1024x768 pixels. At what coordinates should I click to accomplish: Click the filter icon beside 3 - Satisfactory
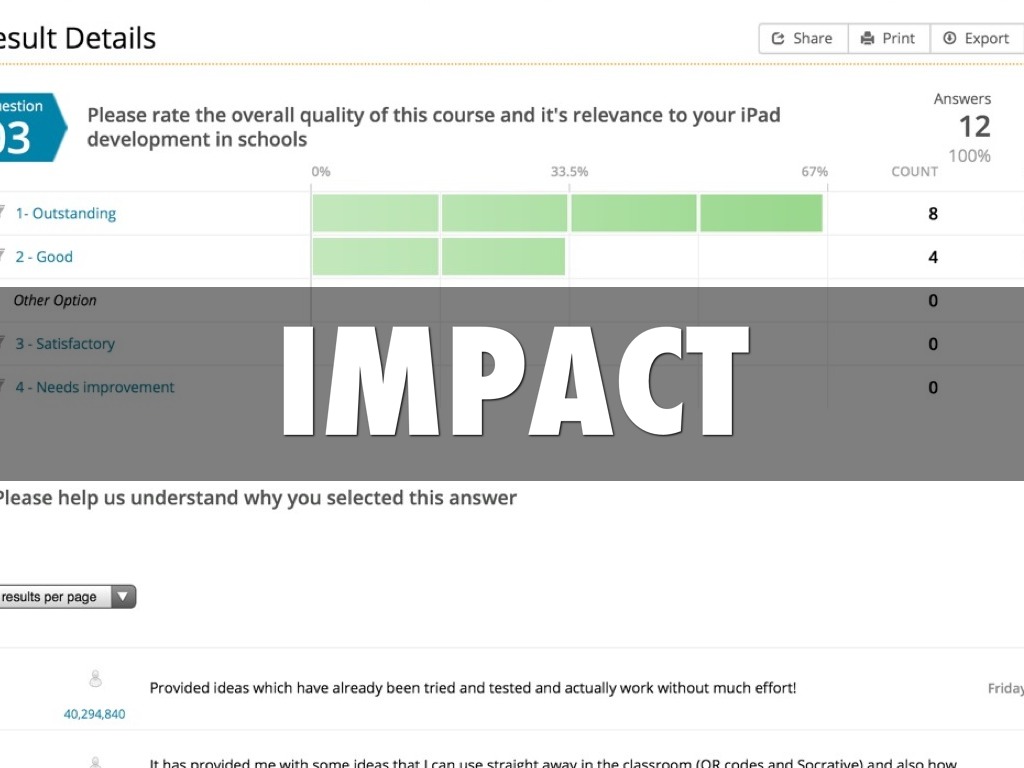click(x=3, y=343)
